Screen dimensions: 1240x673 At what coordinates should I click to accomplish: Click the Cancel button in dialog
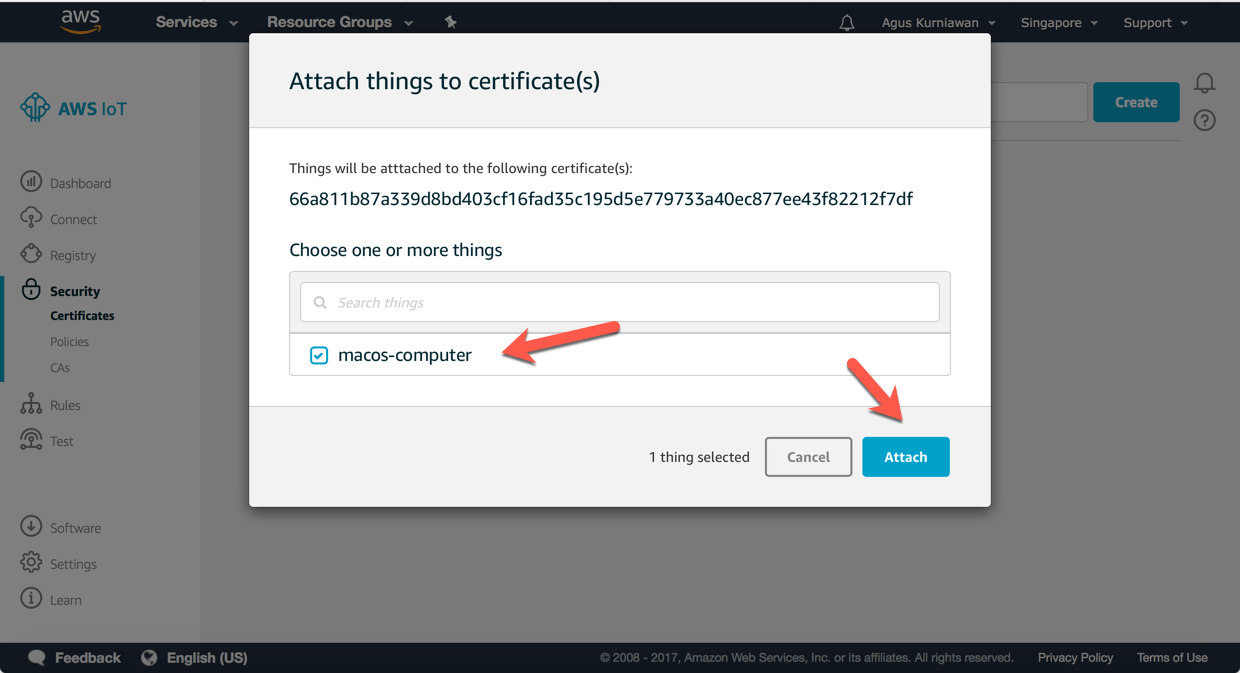[808, 457]
